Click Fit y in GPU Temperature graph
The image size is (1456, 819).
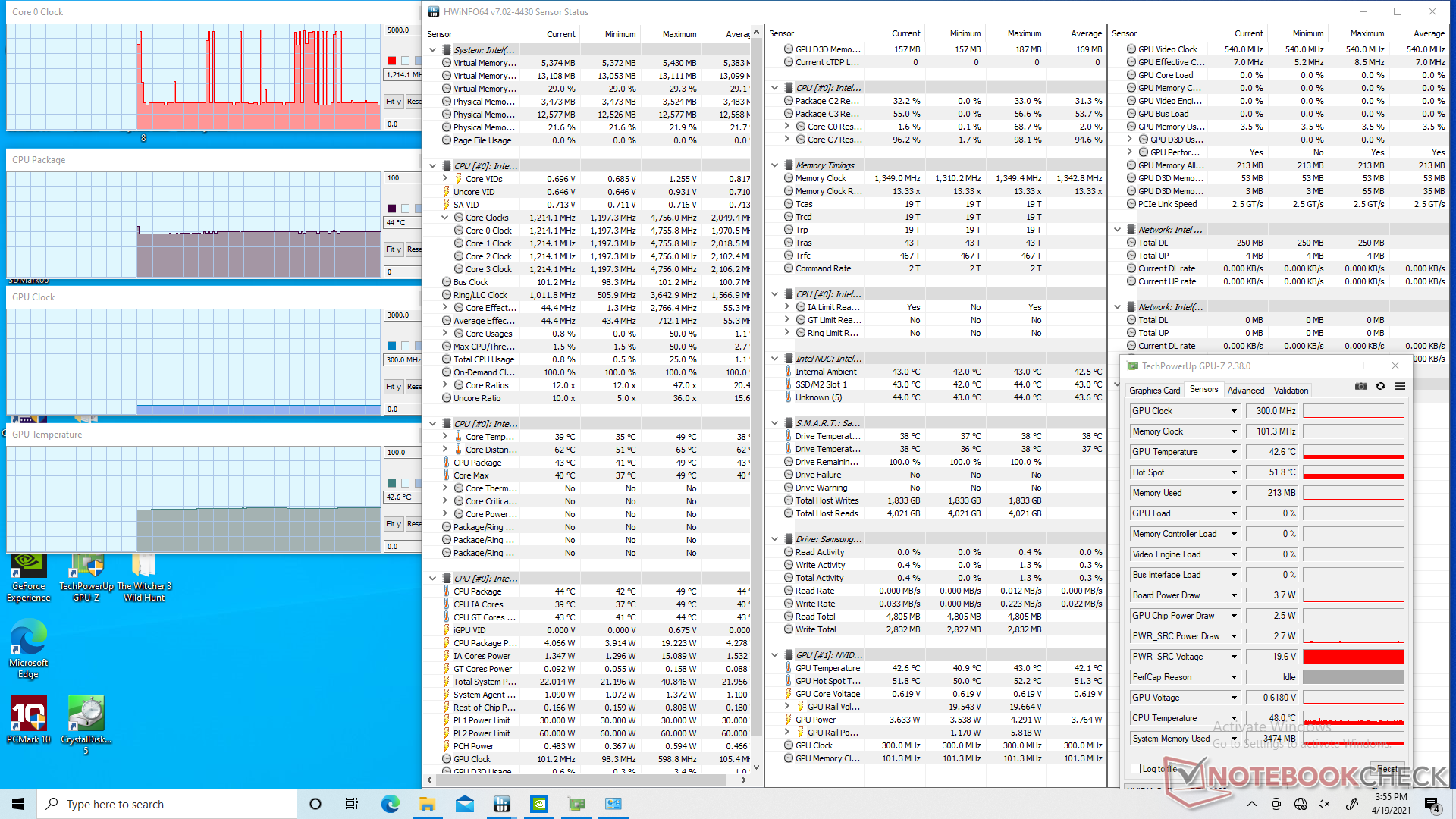point(393,524)
